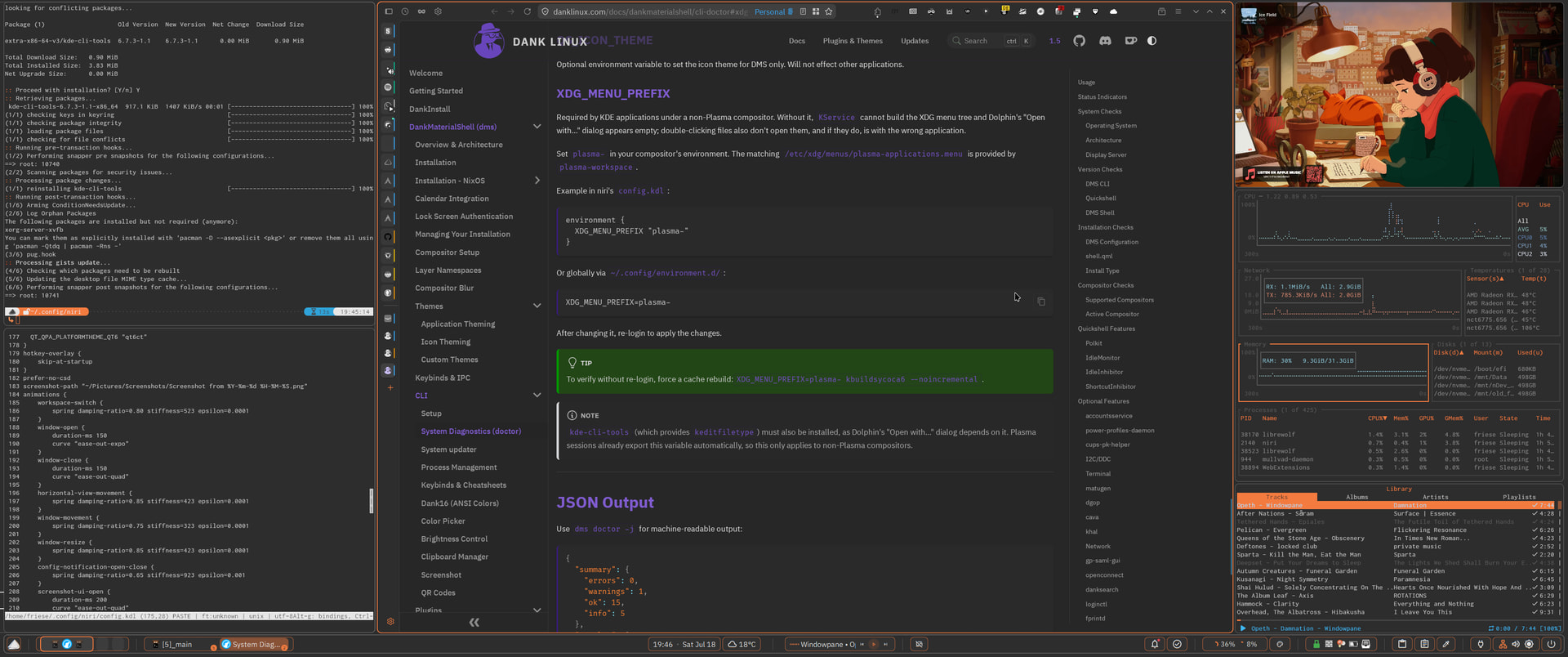Click the Ko-fi cup icon in site header
The height and width of the screenshot is (657, 1568).
1131,41
